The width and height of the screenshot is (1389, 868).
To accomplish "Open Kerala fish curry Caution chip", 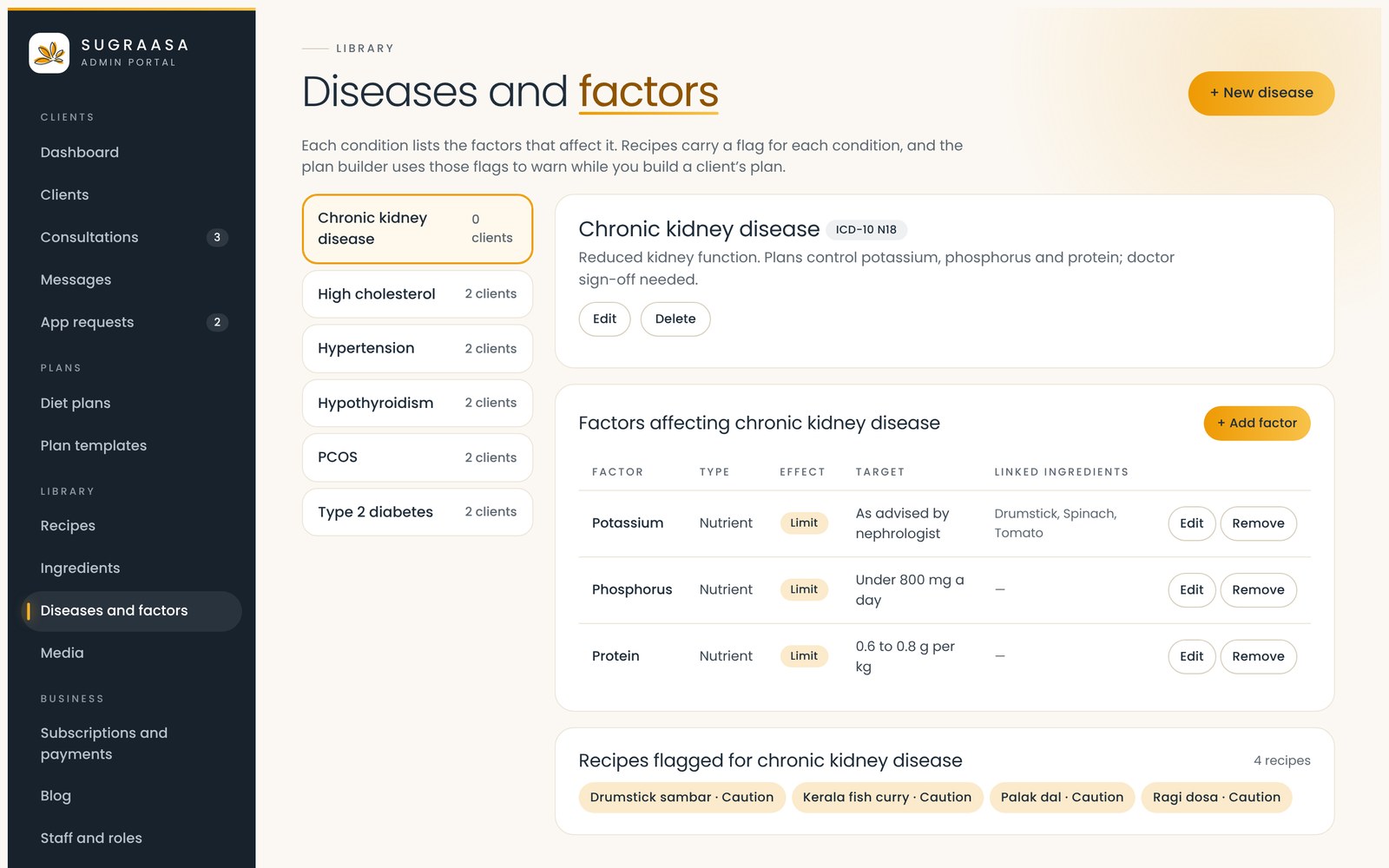I will [887, 797].
